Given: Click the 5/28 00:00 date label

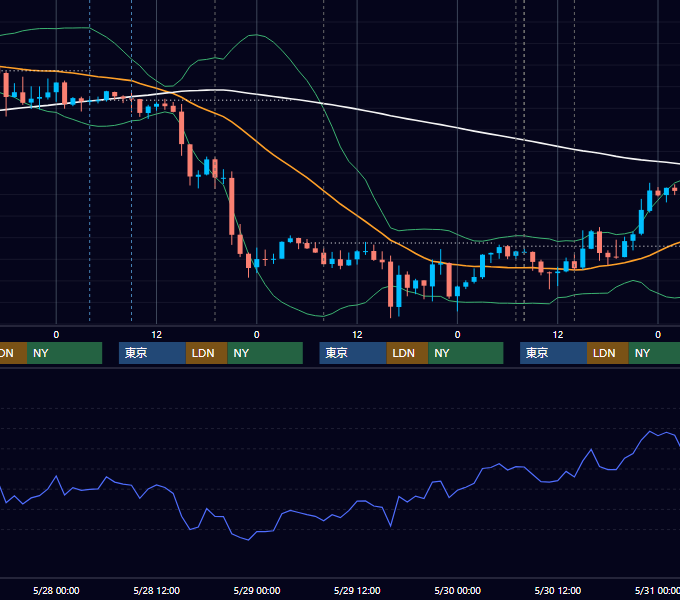Looking at the screenshot, I should pyautogui.click(x=56, y=590).
